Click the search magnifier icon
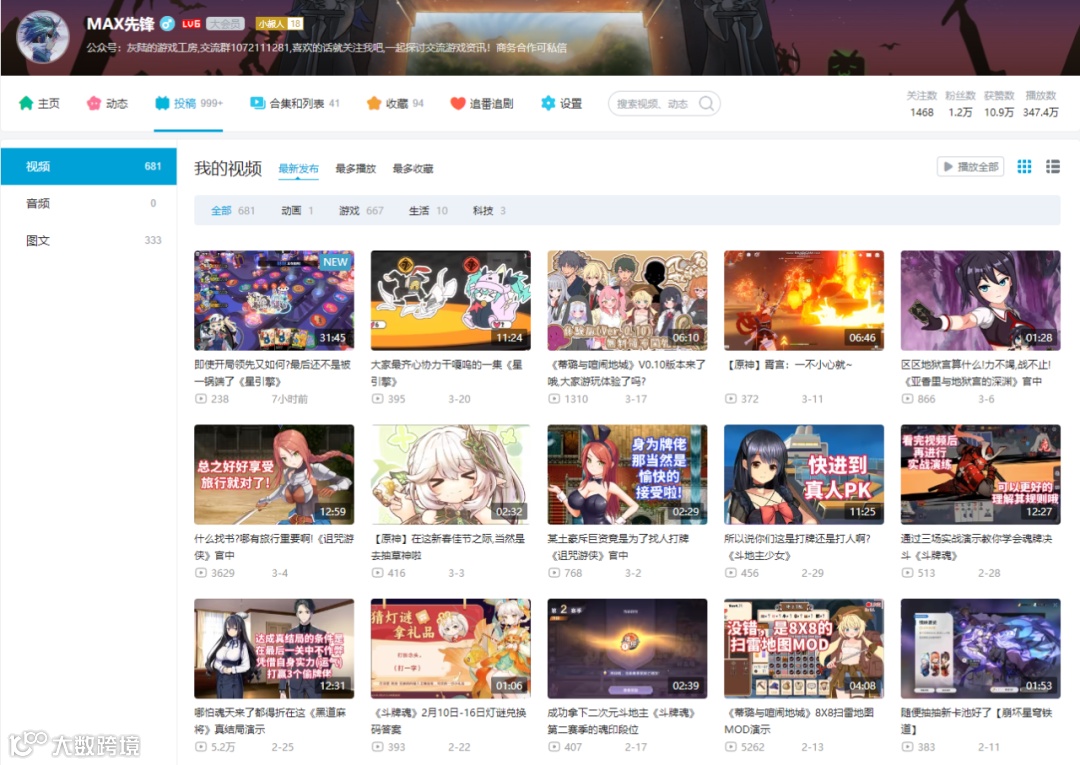This screenshot has width=1080, height=765. pos(706,103)
